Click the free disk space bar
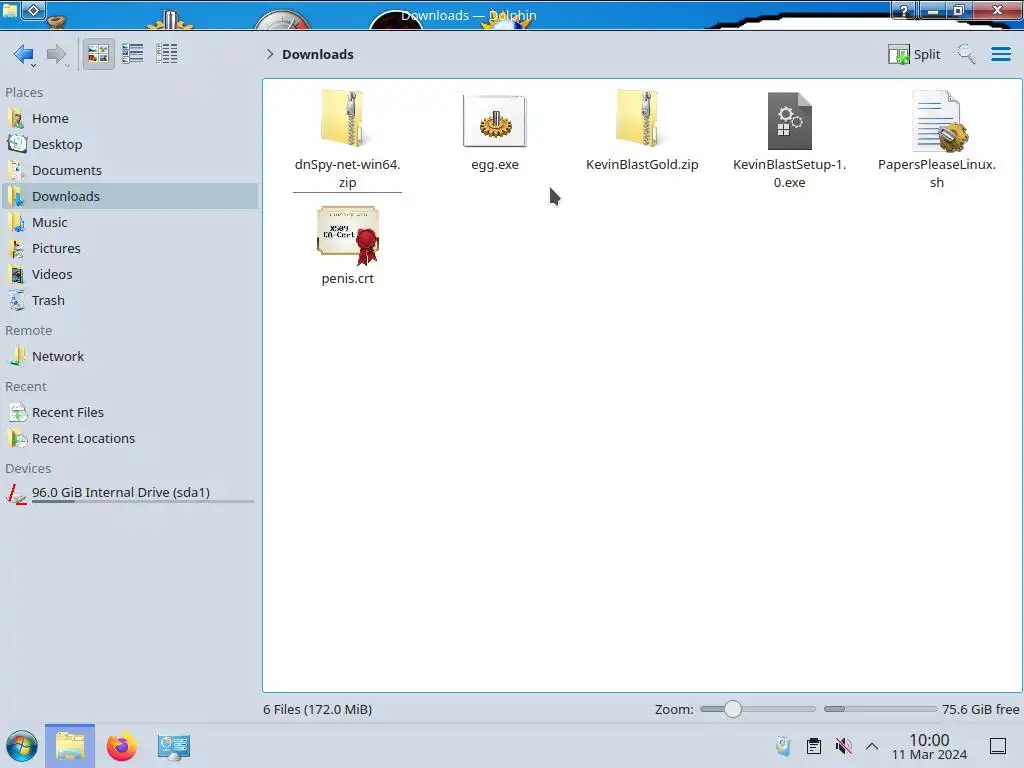1024x768 pixels. [880, 709]
